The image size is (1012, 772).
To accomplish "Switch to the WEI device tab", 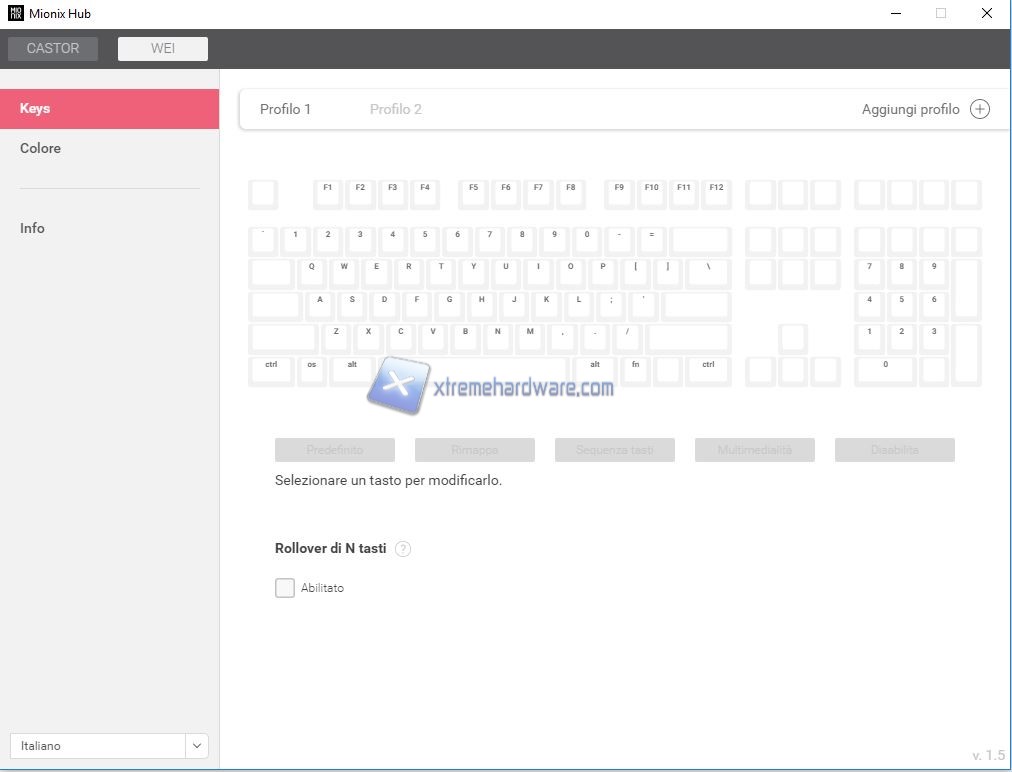I will [x=163, y=49].
